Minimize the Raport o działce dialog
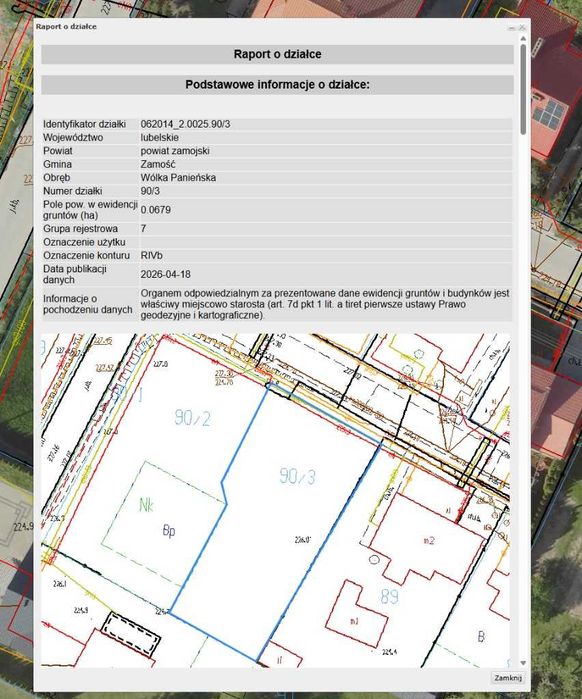Viewport: 582px width, 699px height. pyautogui.click(x=511, y=28)
